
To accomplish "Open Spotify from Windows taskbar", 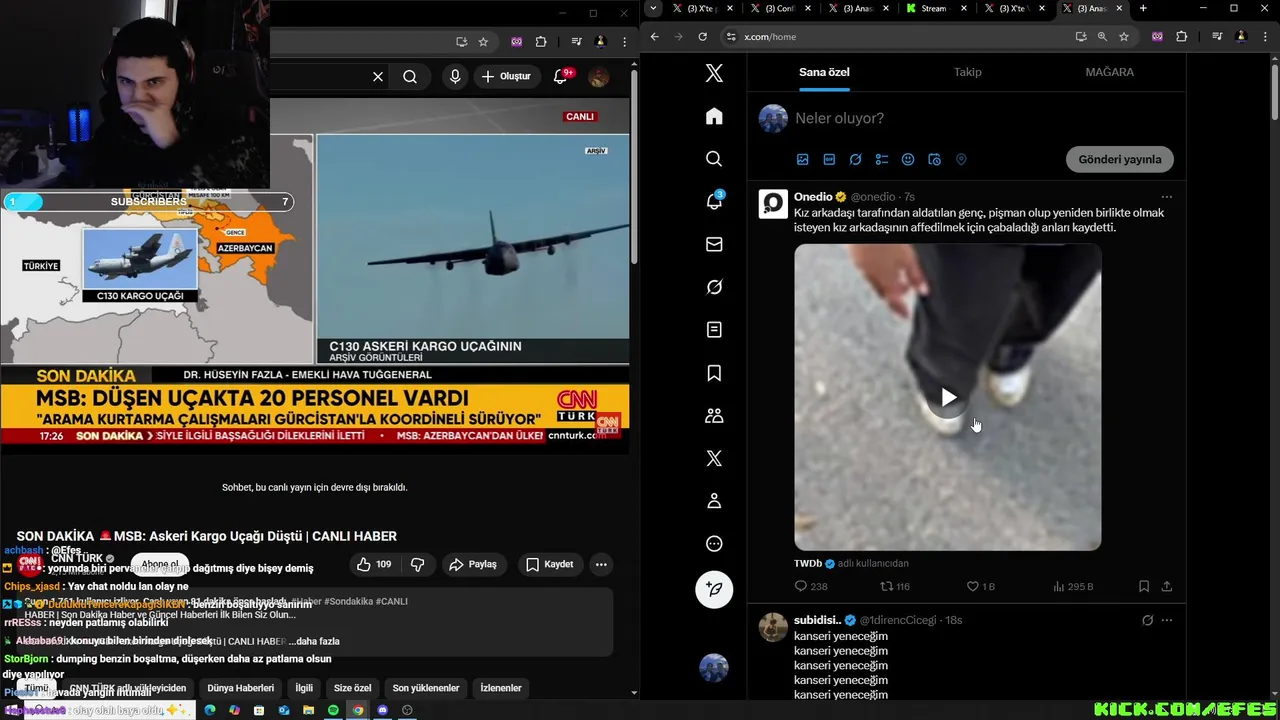I will (333, 710).
